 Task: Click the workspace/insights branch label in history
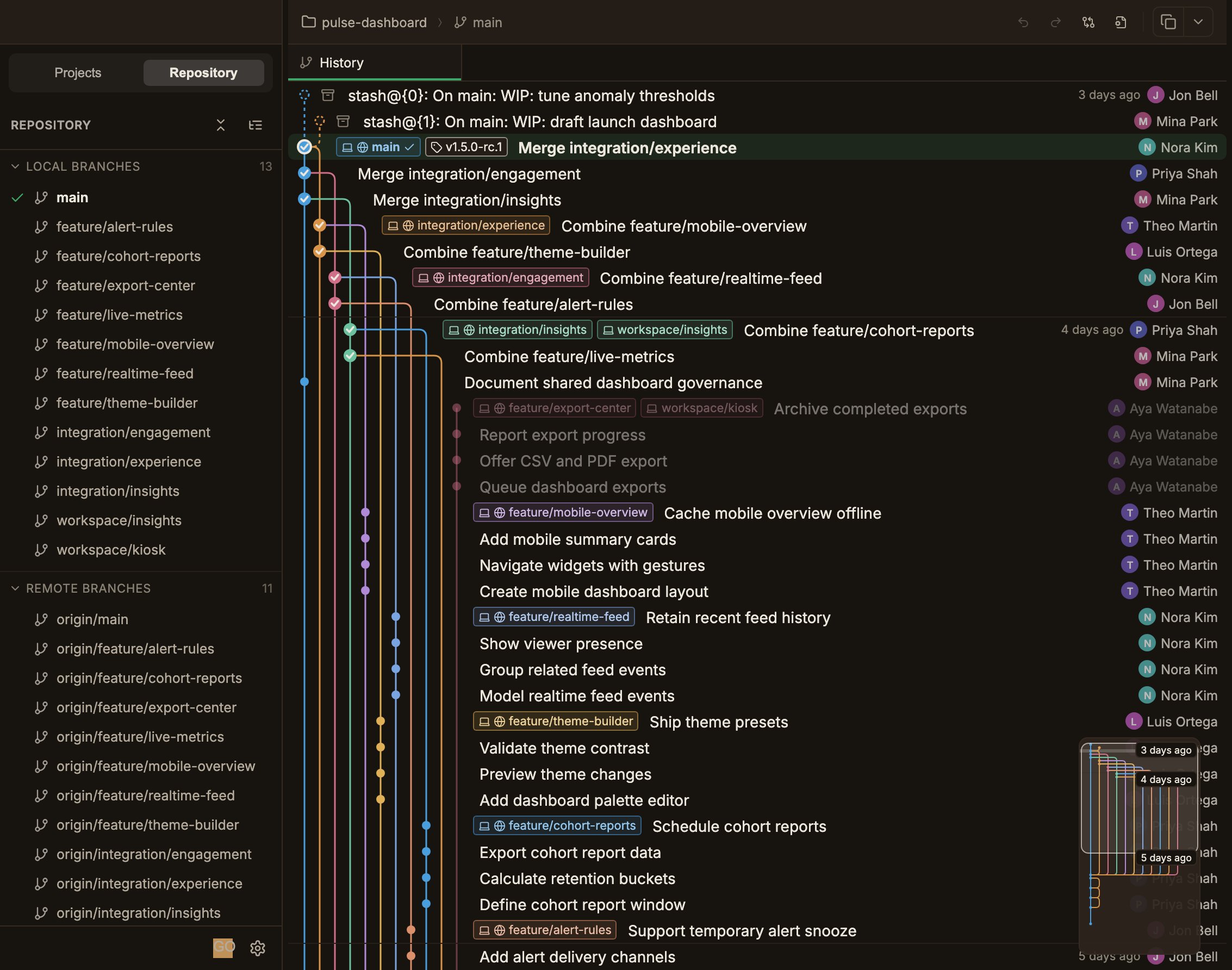tap(665, 330)
